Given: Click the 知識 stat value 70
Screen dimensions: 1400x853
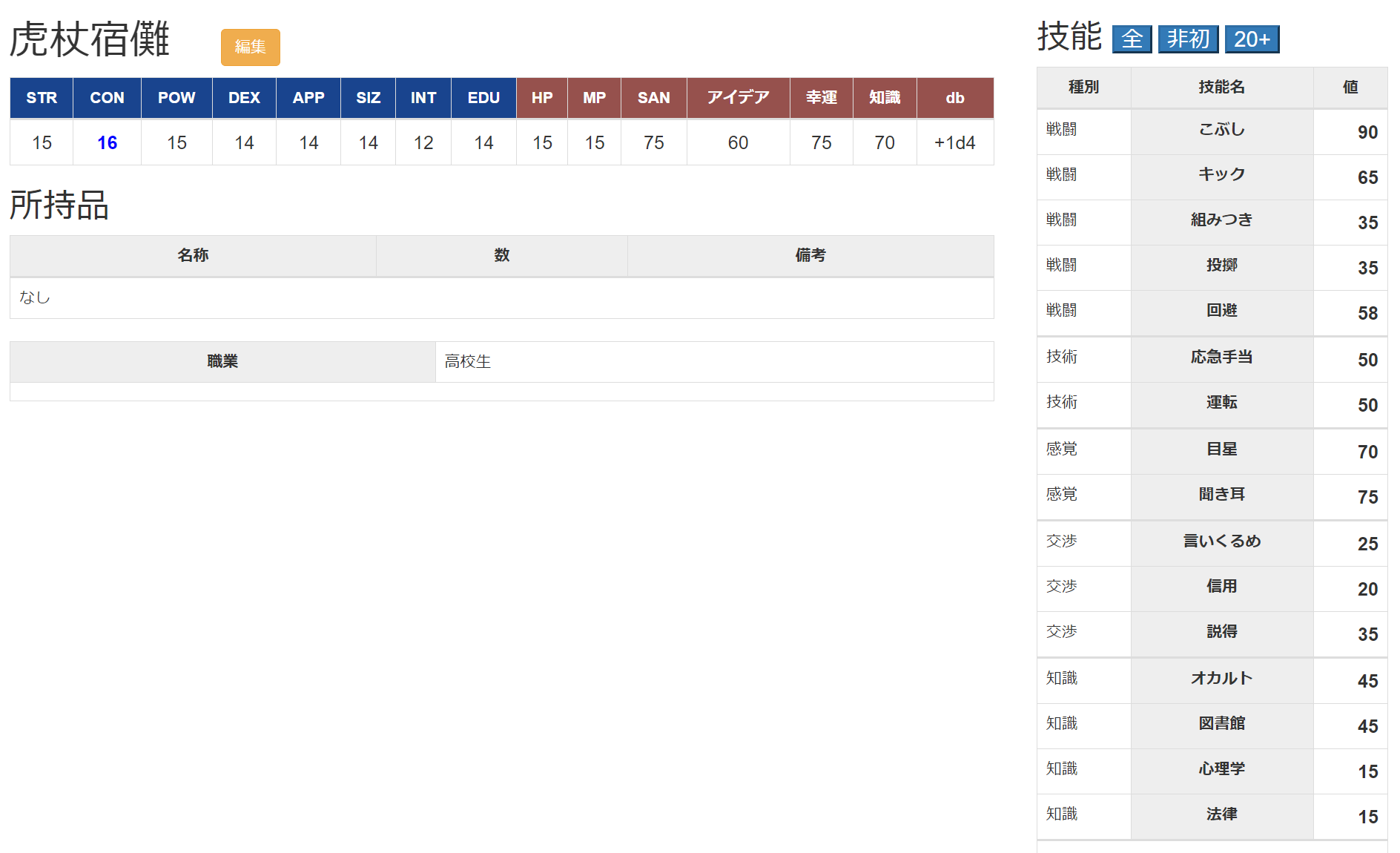Looking at the screenshot, I should [x=885, y=142].
